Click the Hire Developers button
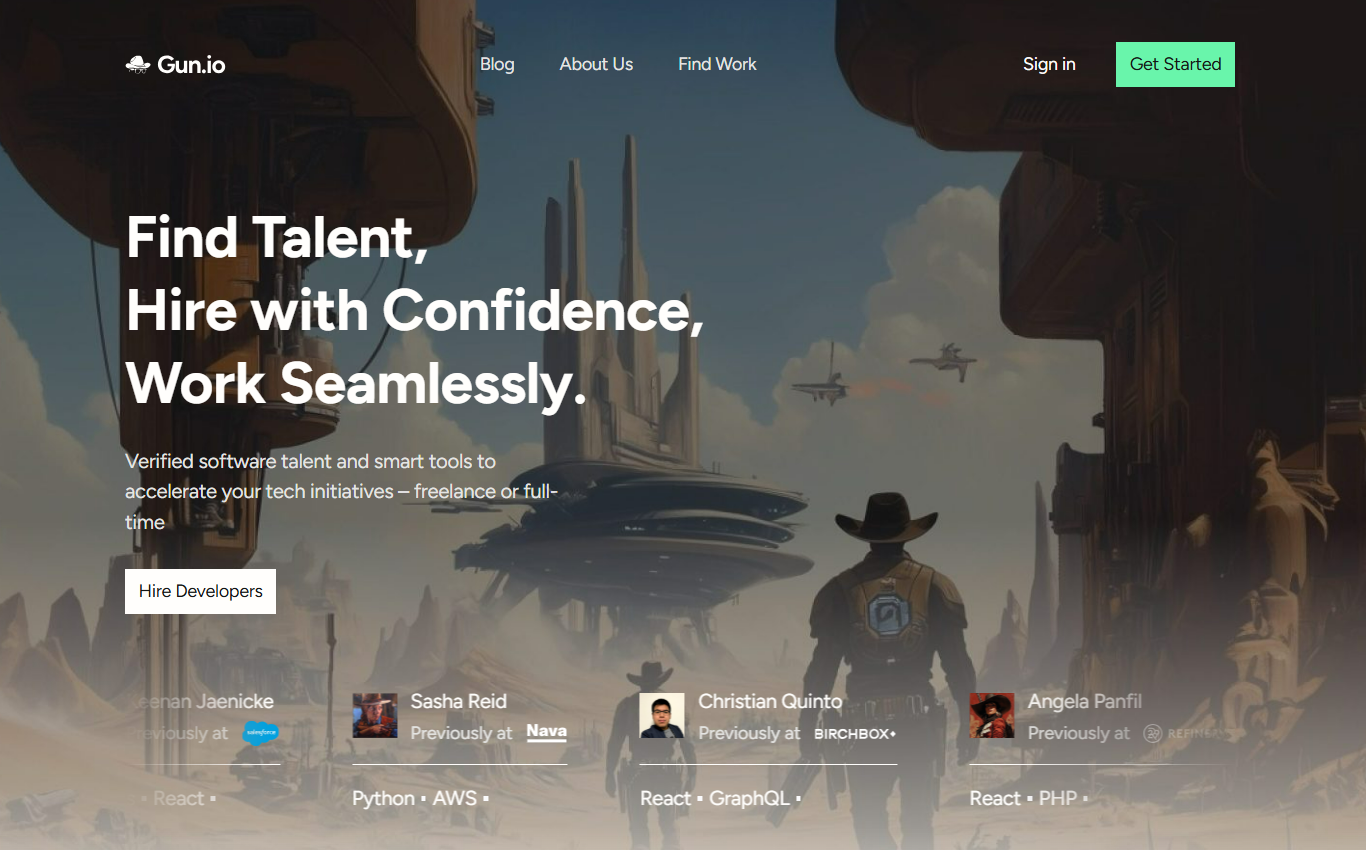 click(200, 591)
